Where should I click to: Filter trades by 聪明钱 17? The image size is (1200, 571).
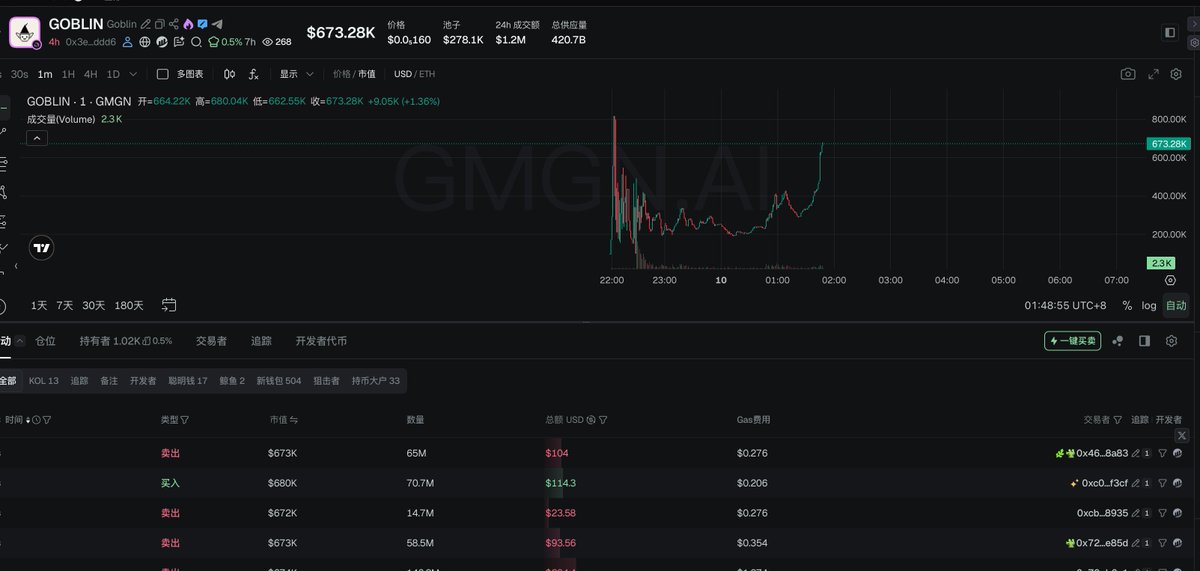tap(188, 381)
